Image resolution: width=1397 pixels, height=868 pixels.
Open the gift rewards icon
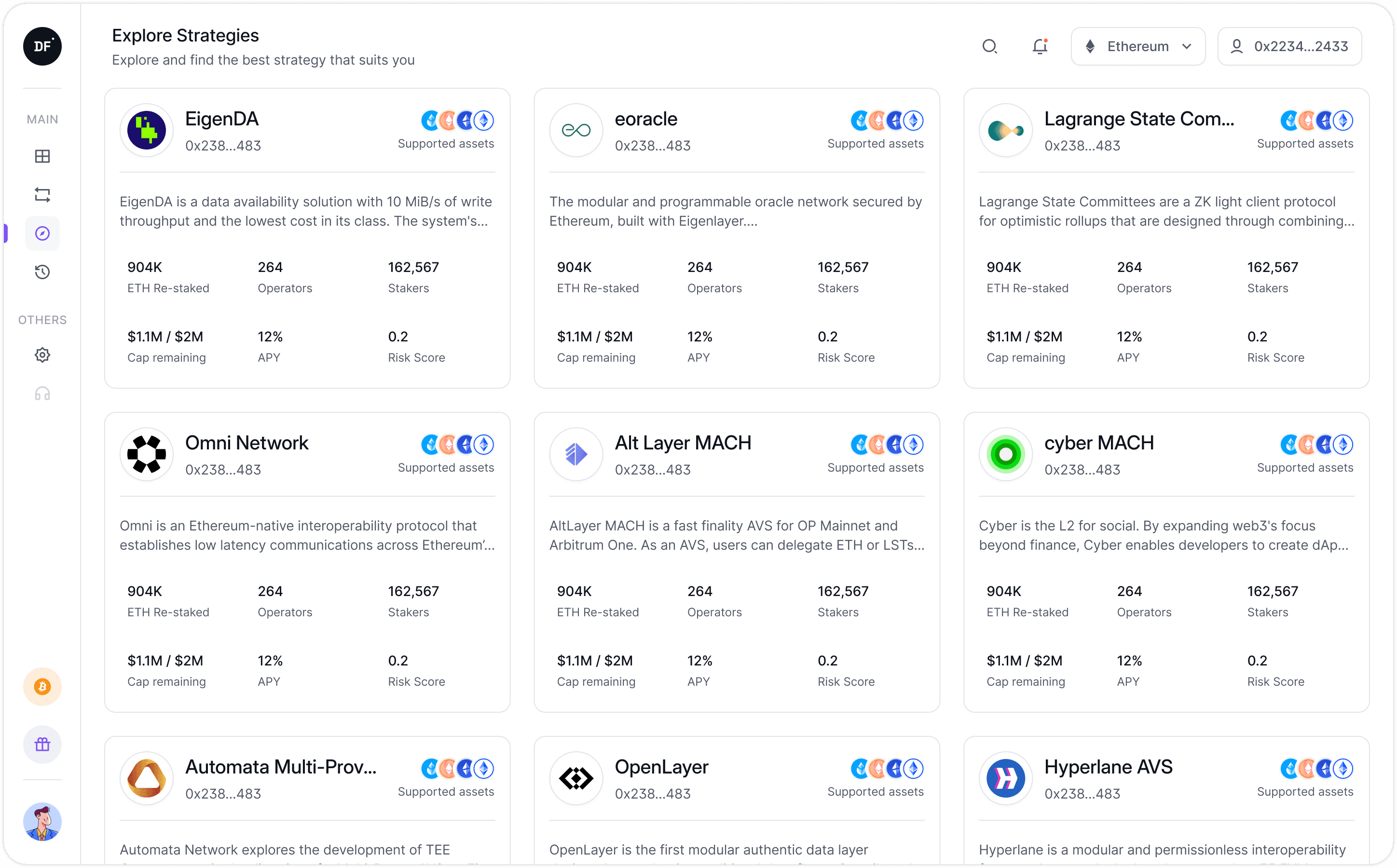coord(42,745)
